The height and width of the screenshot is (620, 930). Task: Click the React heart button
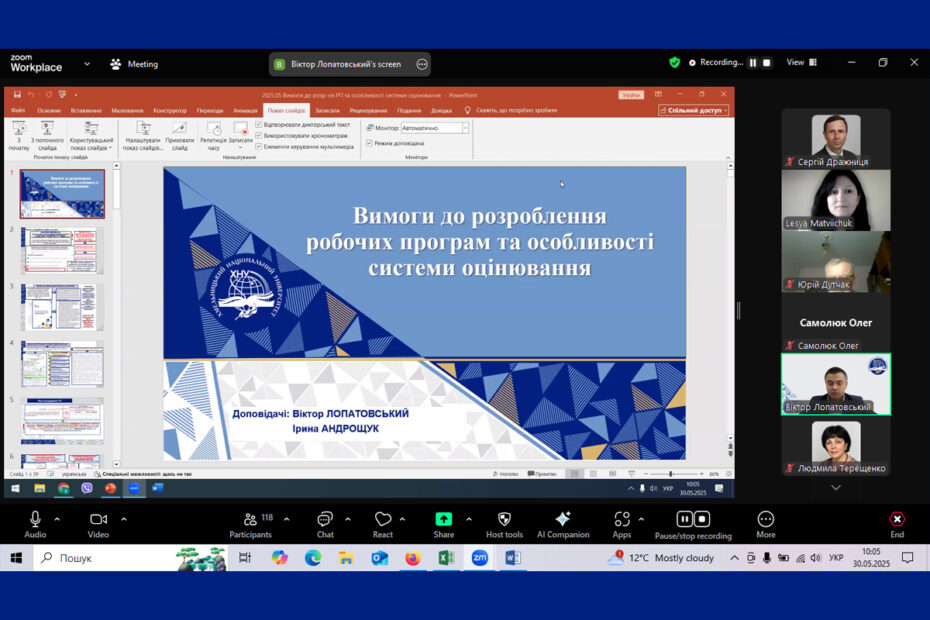tap(383, 524)
